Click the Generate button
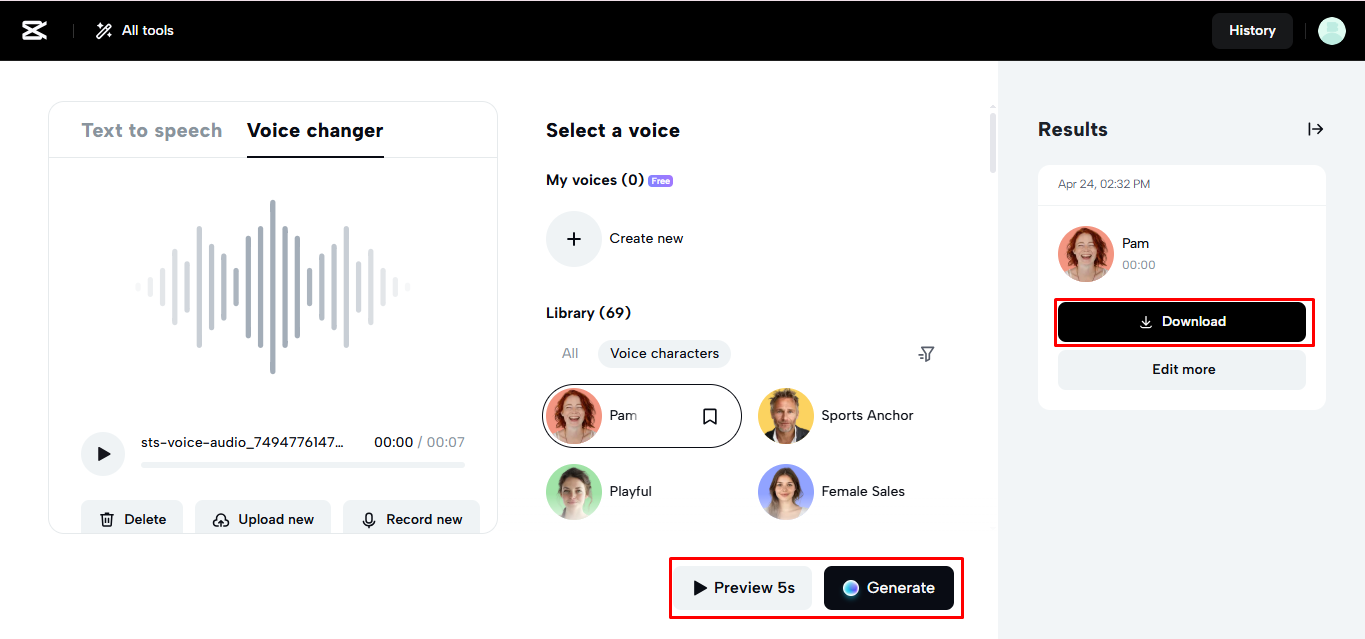The width and height of the screenshot is (1365, 639). pyautogui.click(x=889, y=588)
